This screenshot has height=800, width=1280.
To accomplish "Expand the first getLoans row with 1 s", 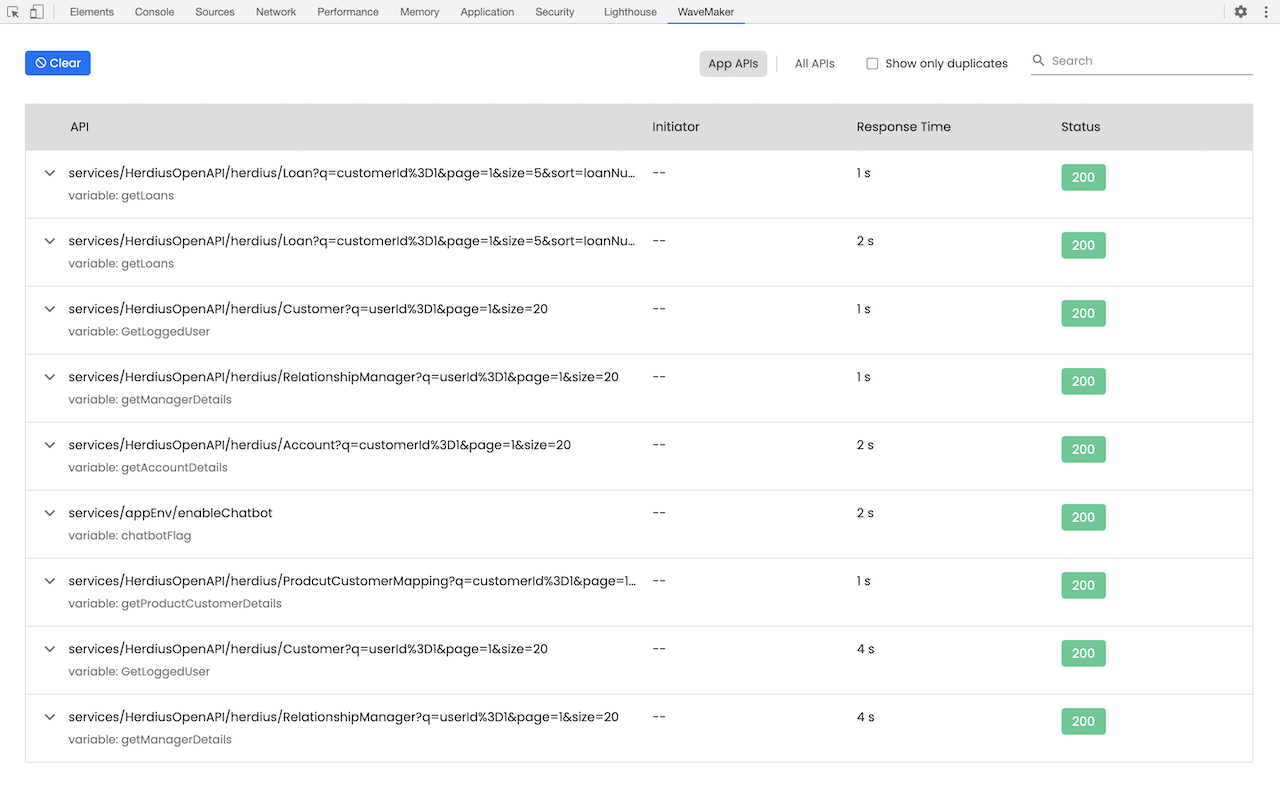I will tap(50, 173).
